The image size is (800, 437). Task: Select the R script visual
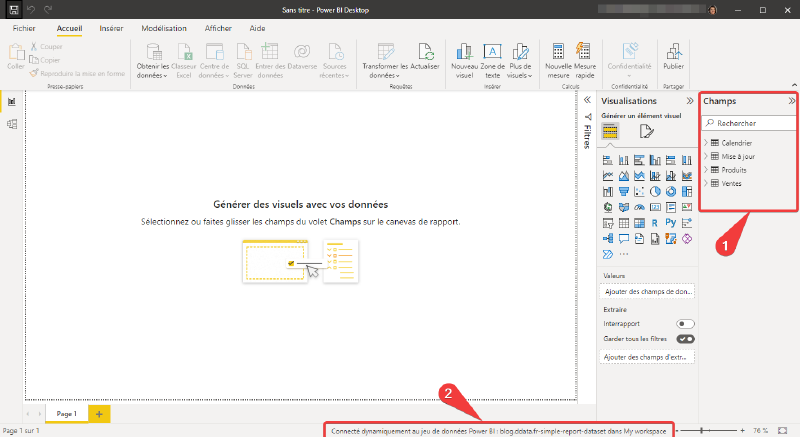pyautogui.click(x=655, y=223)
